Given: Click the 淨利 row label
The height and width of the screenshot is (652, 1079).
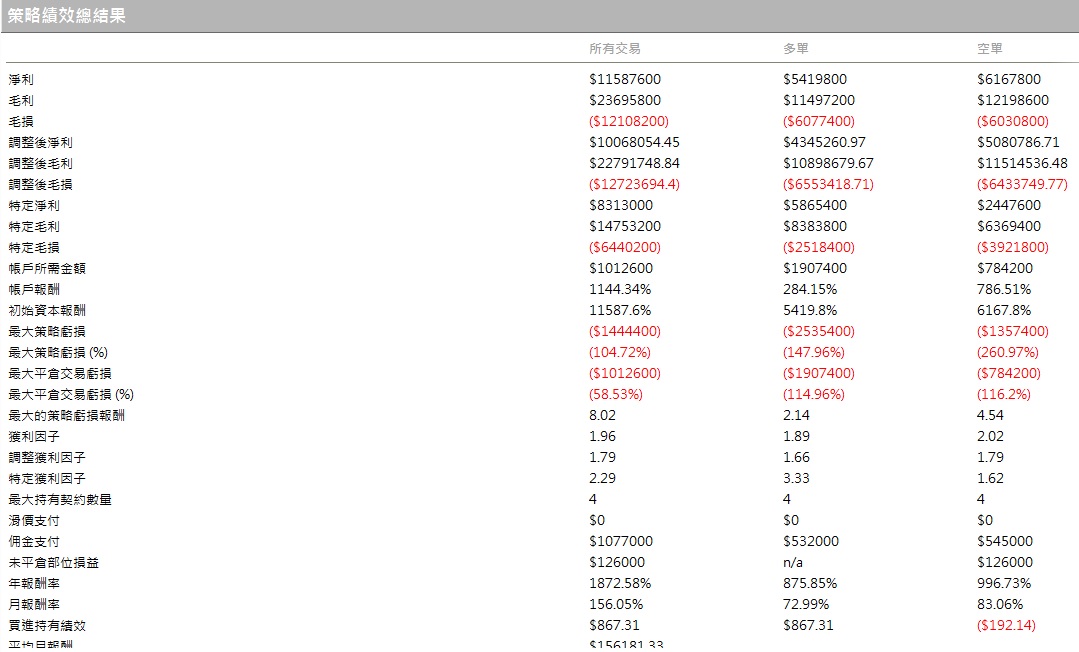Looking at the screenshot, I should click(21, 80).
